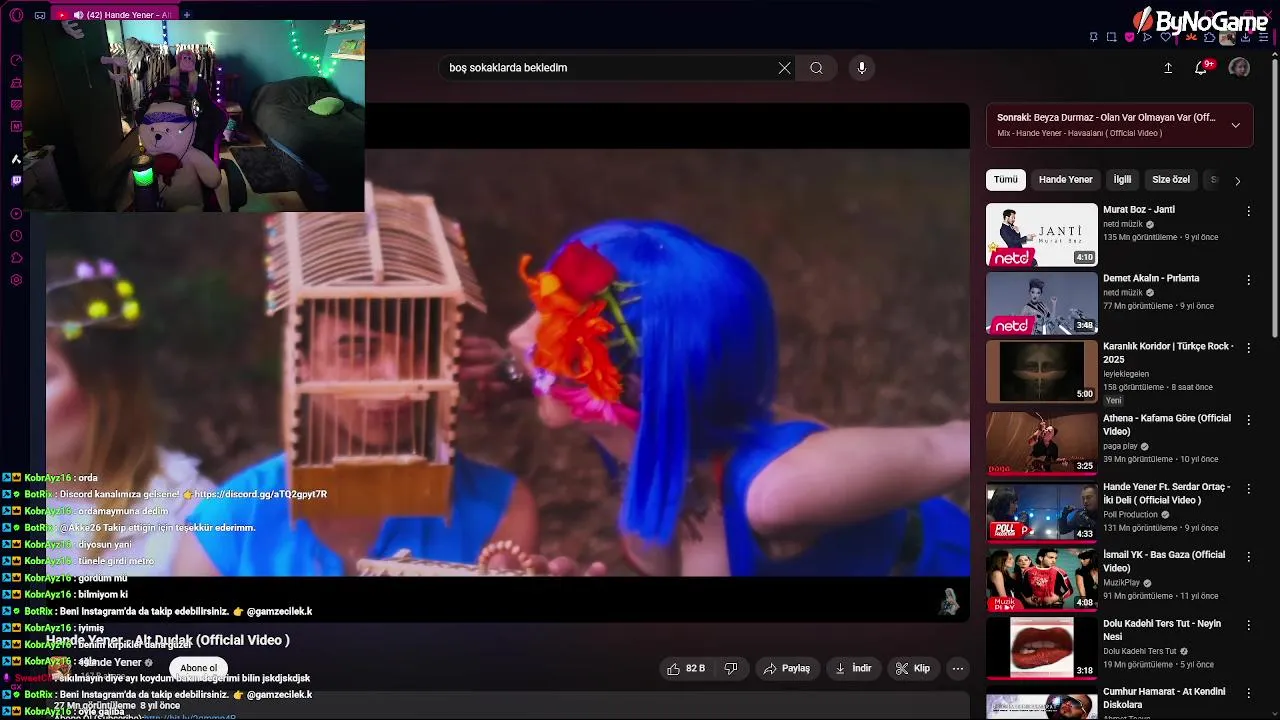Screen dimensions: 1280x720
Task: Open the workspaces icon beside the tab
Action: [x=39, y=15]
